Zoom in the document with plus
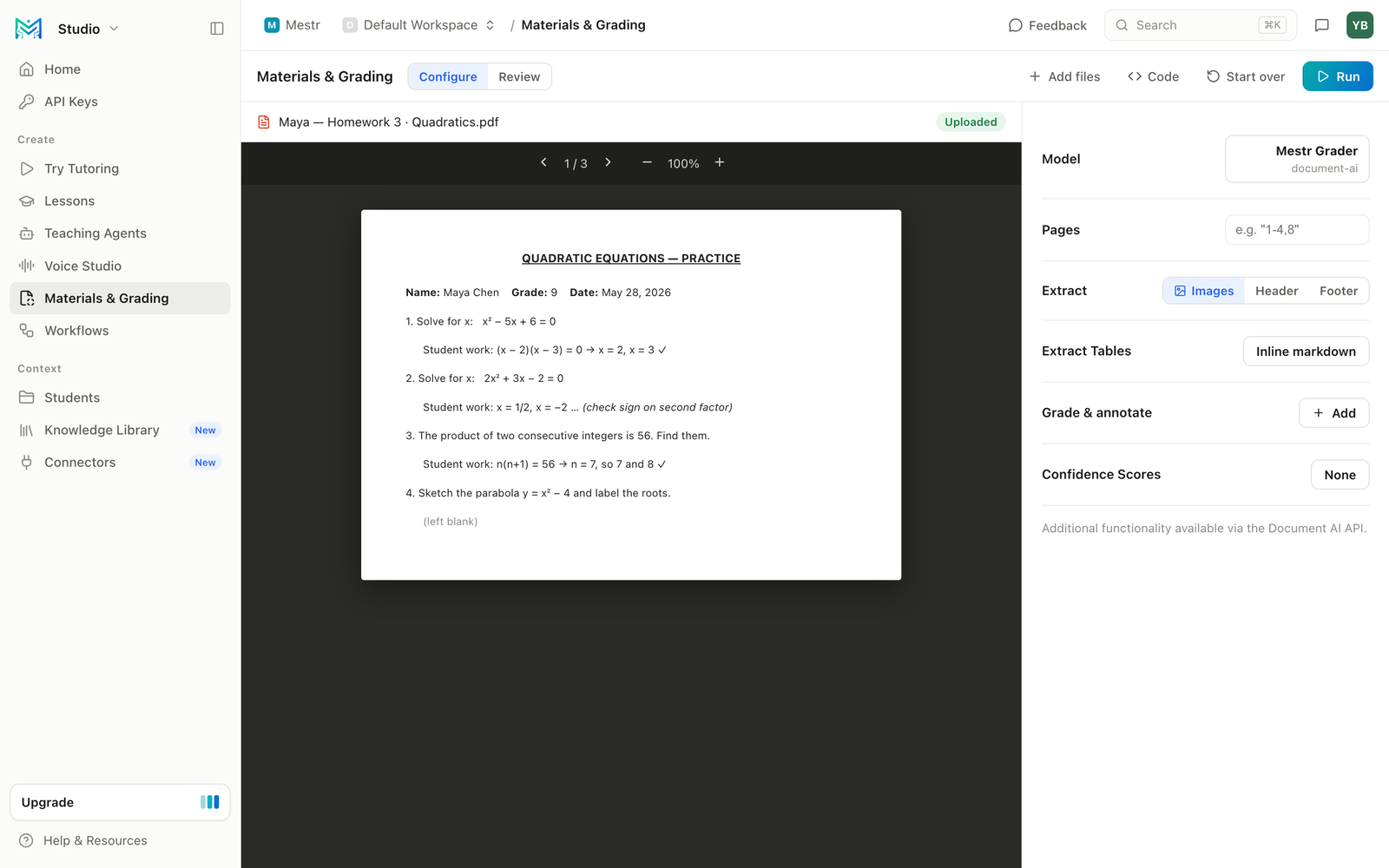The image size is (1389, 868). (720, 162)
